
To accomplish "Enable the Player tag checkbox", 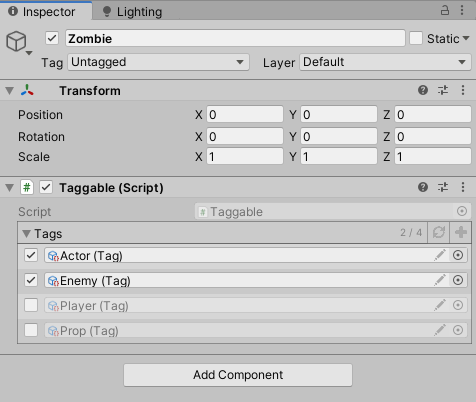I will click(x=31, y=305).
